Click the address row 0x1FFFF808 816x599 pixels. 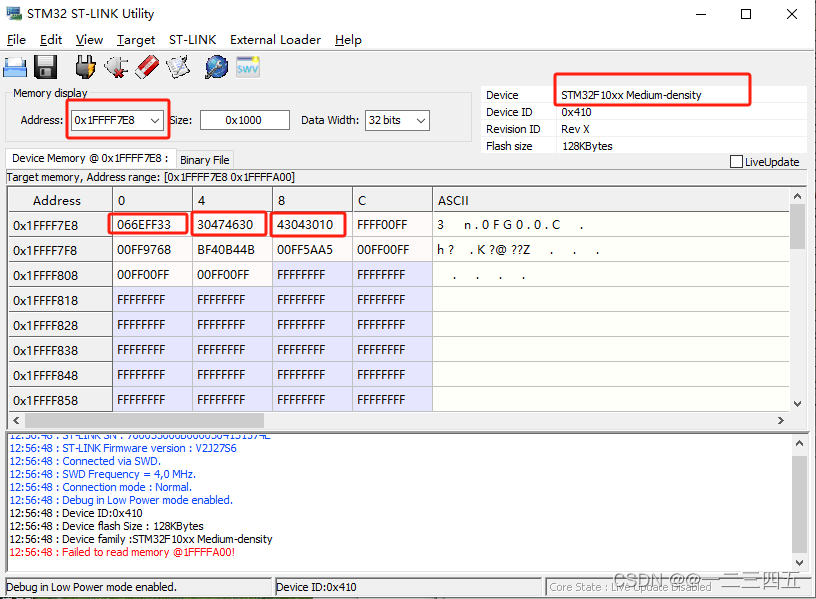pyautogui.click(x=60, y=275)
